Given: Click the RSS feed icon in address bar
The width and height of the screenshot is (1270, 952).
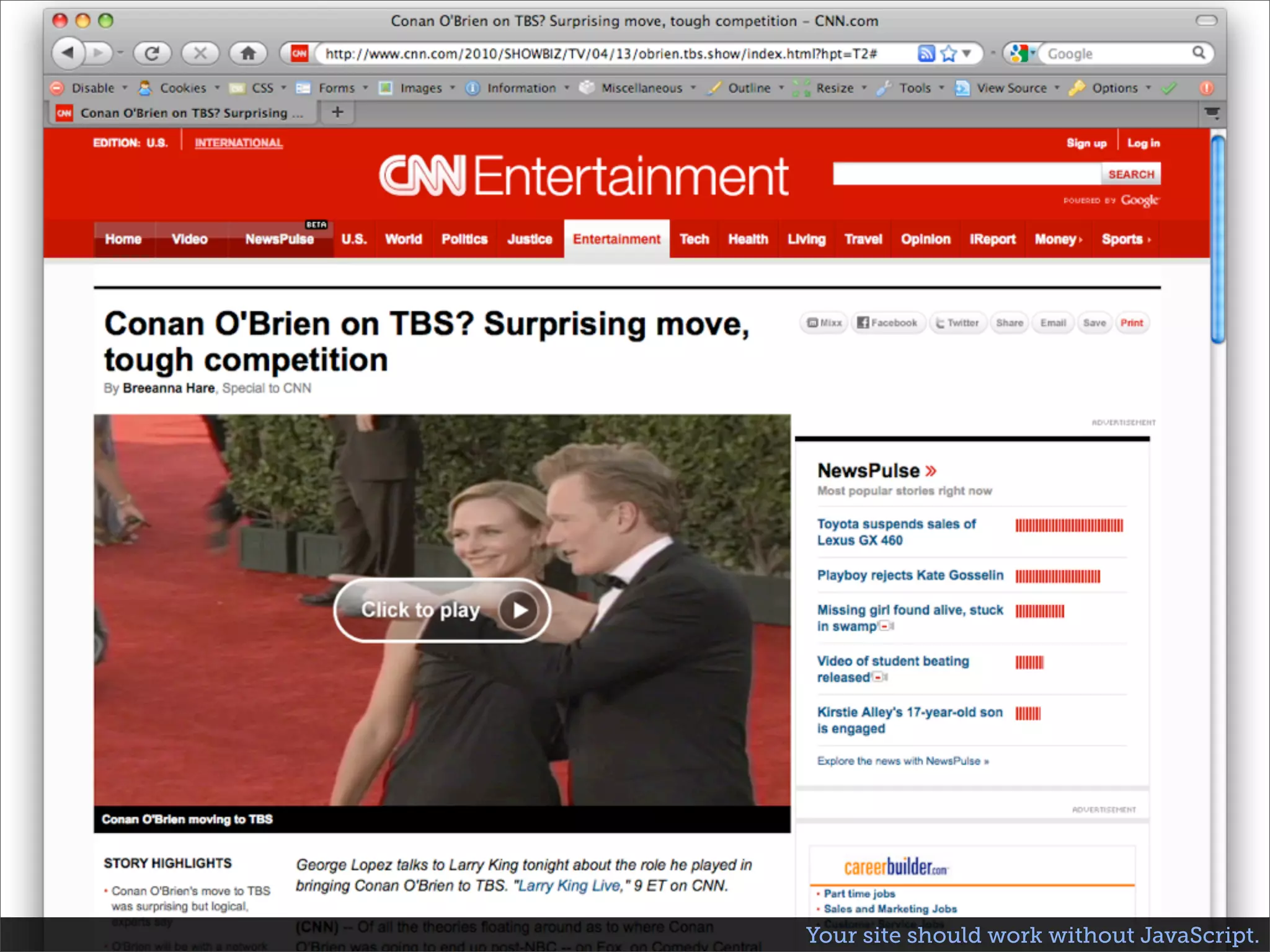Looking at the screenshot, I should coord(926,53).
